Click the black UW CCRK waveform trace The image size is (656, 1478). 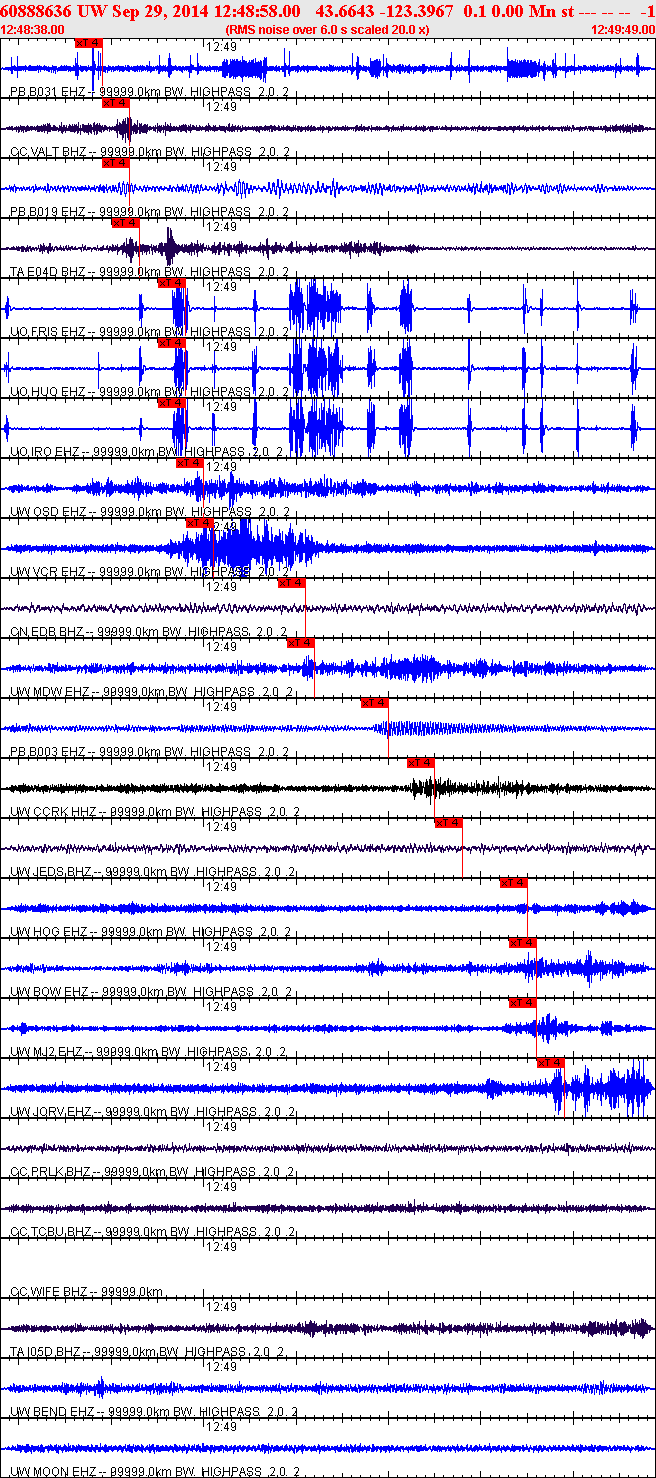328,788
